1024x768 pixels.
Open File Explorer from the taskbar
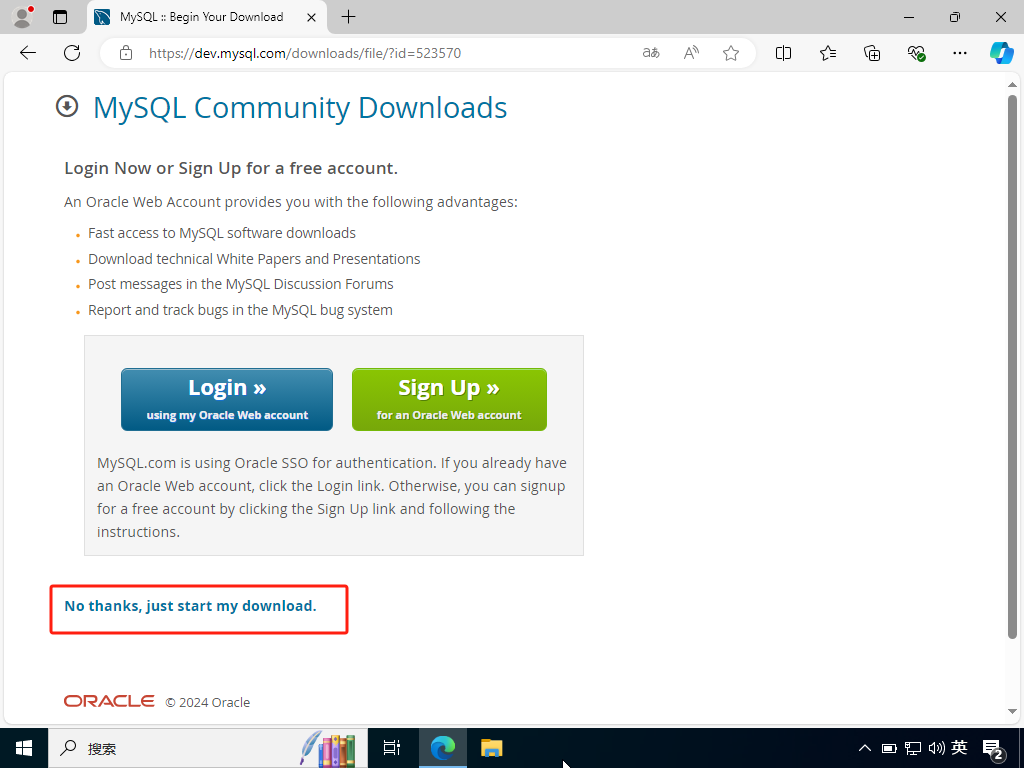click(x=492, y=748)
